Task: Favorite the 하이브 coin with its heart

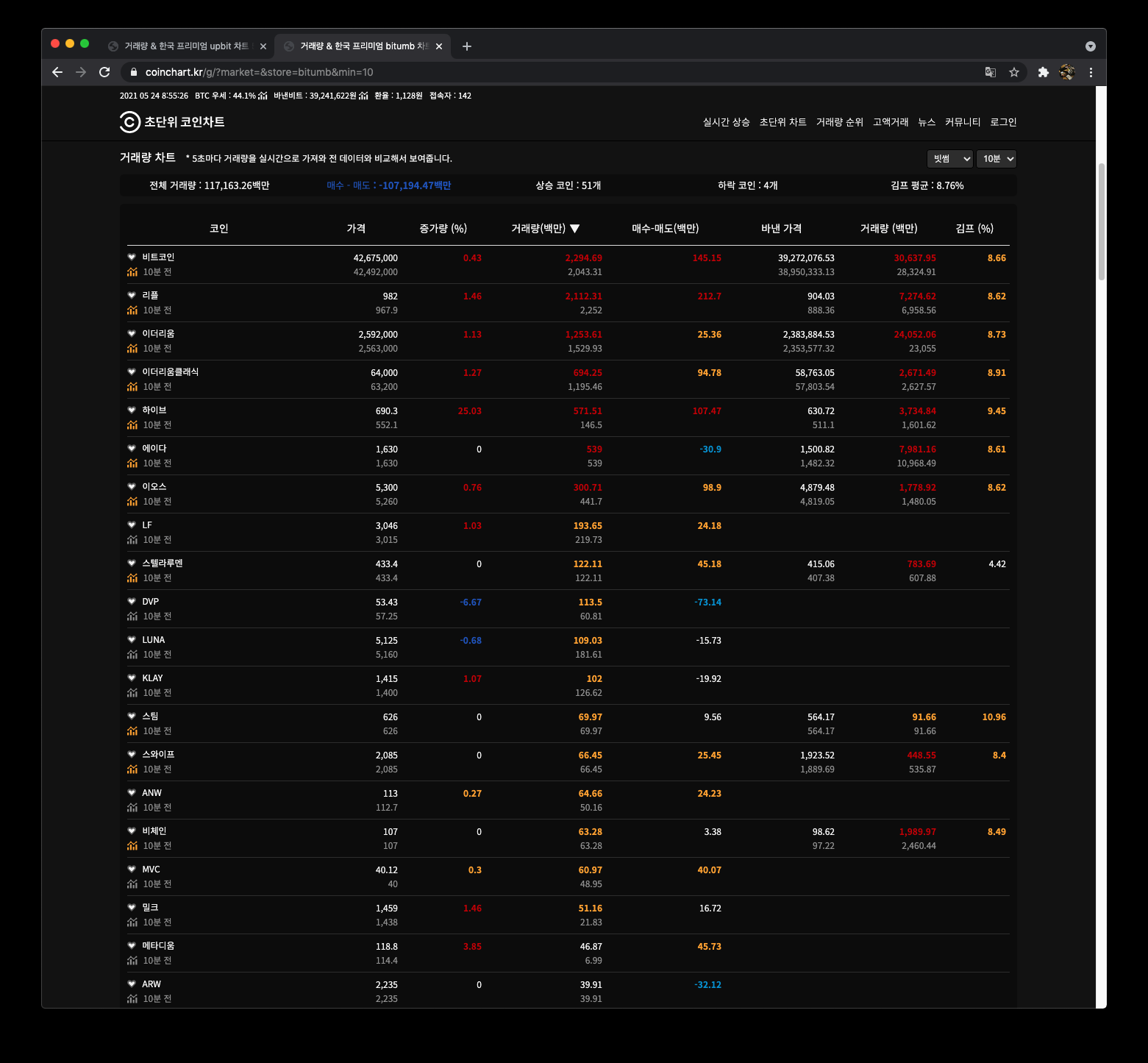Action: pos(132,410)
